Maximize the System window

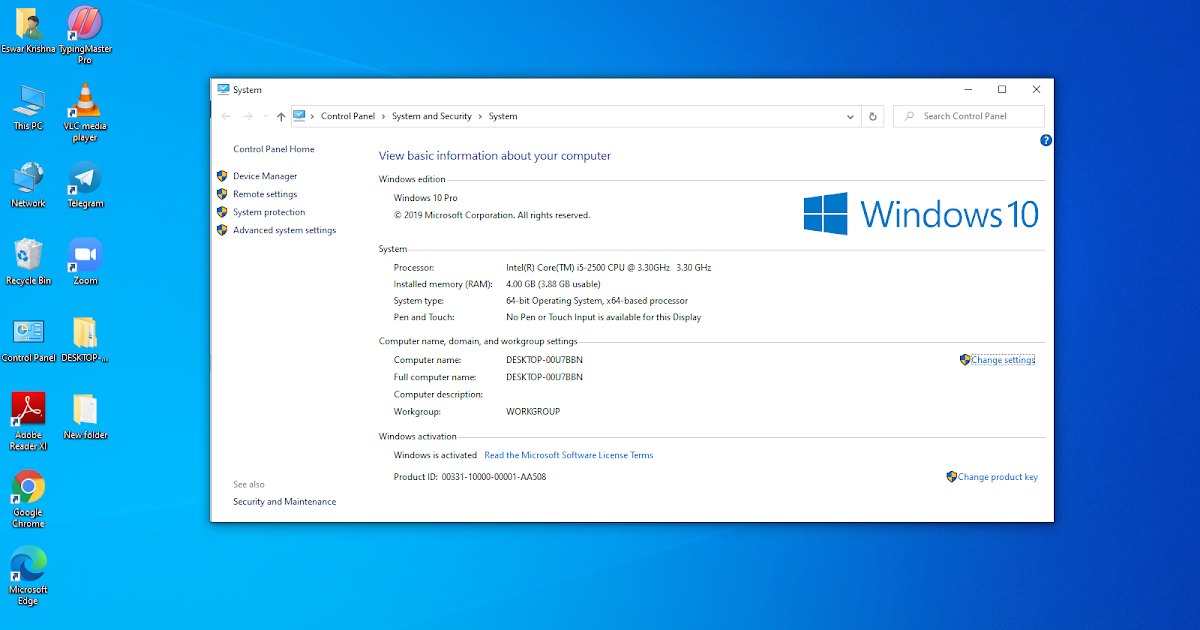tap(1002, 89)
